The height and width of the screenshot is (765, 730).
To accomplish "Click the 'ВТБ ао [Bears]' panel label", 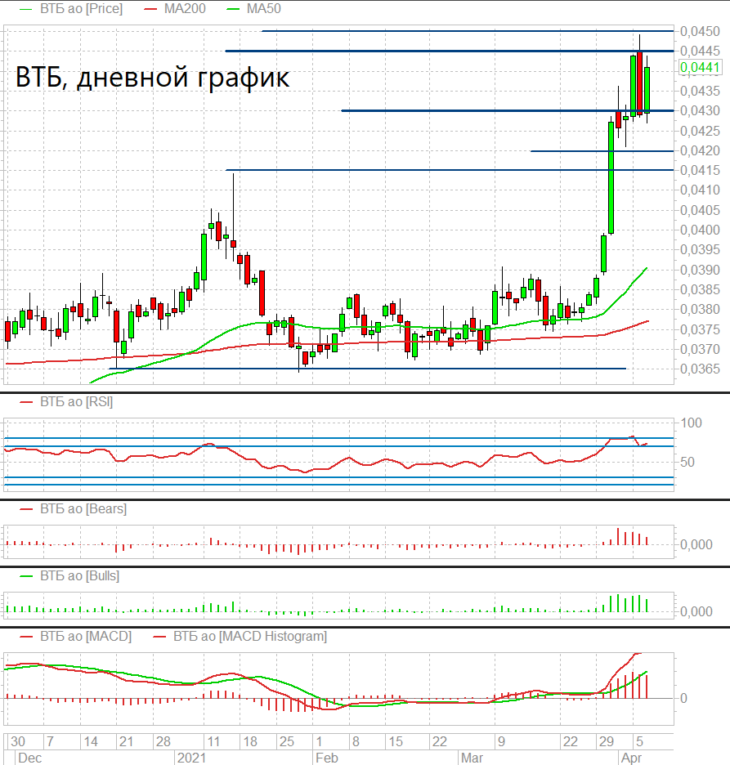I will [83, 509].
